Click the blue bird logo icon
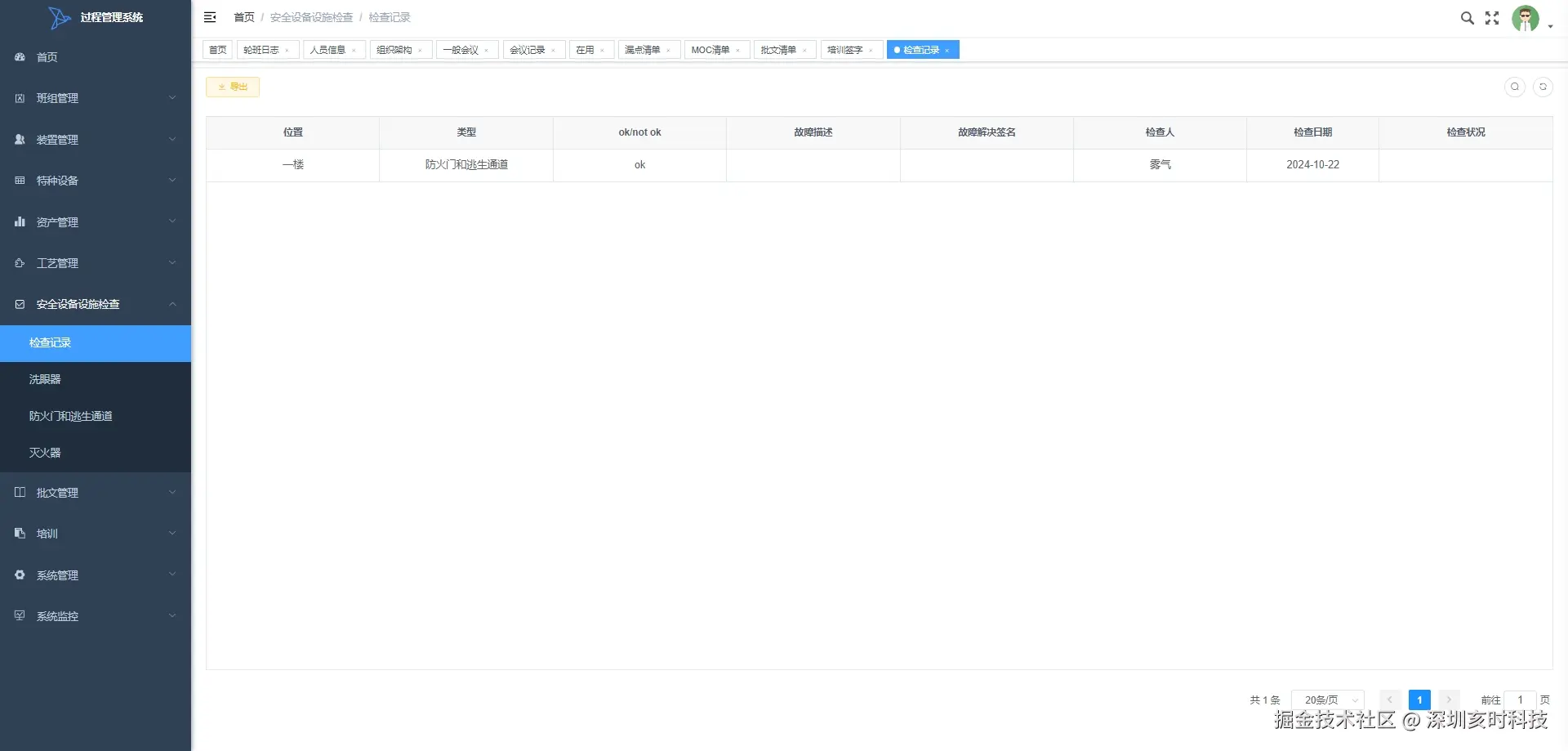 (59, 17)
